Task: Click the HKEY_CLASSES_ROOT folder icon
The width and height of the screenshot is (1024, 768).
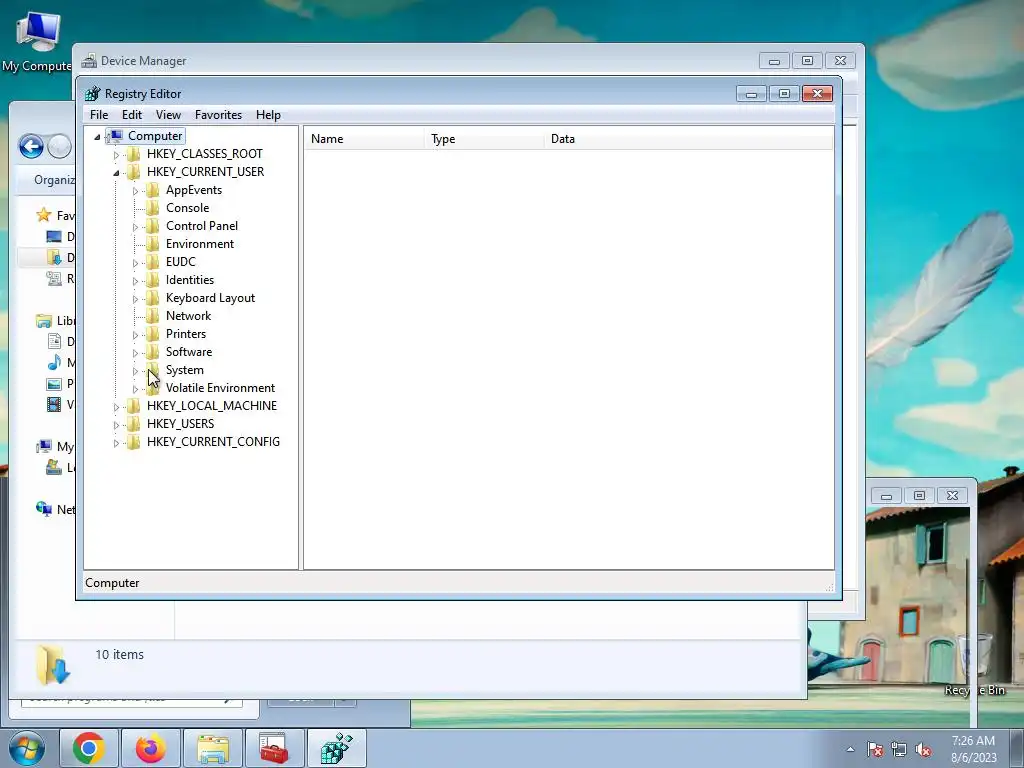Action: pyautogui.click(x=133, y=154)
